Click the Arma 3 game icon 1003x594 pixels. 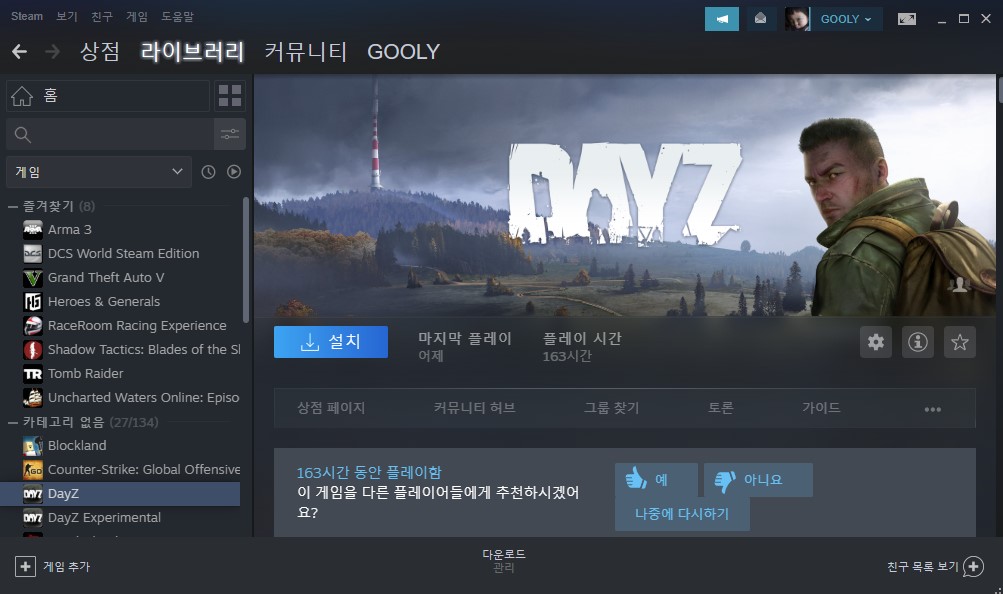click(x=33, y=230)
